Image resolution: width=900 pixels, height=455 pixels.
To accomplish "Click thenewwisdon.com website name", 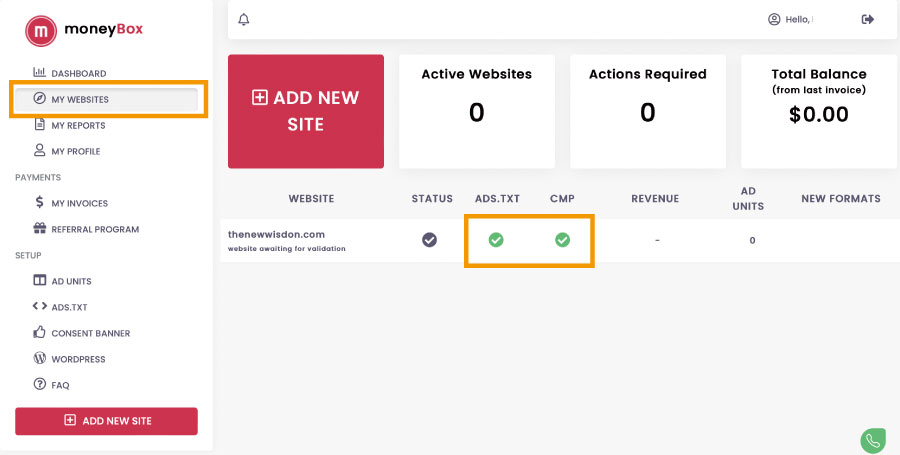I will click(x=276, y=234).
